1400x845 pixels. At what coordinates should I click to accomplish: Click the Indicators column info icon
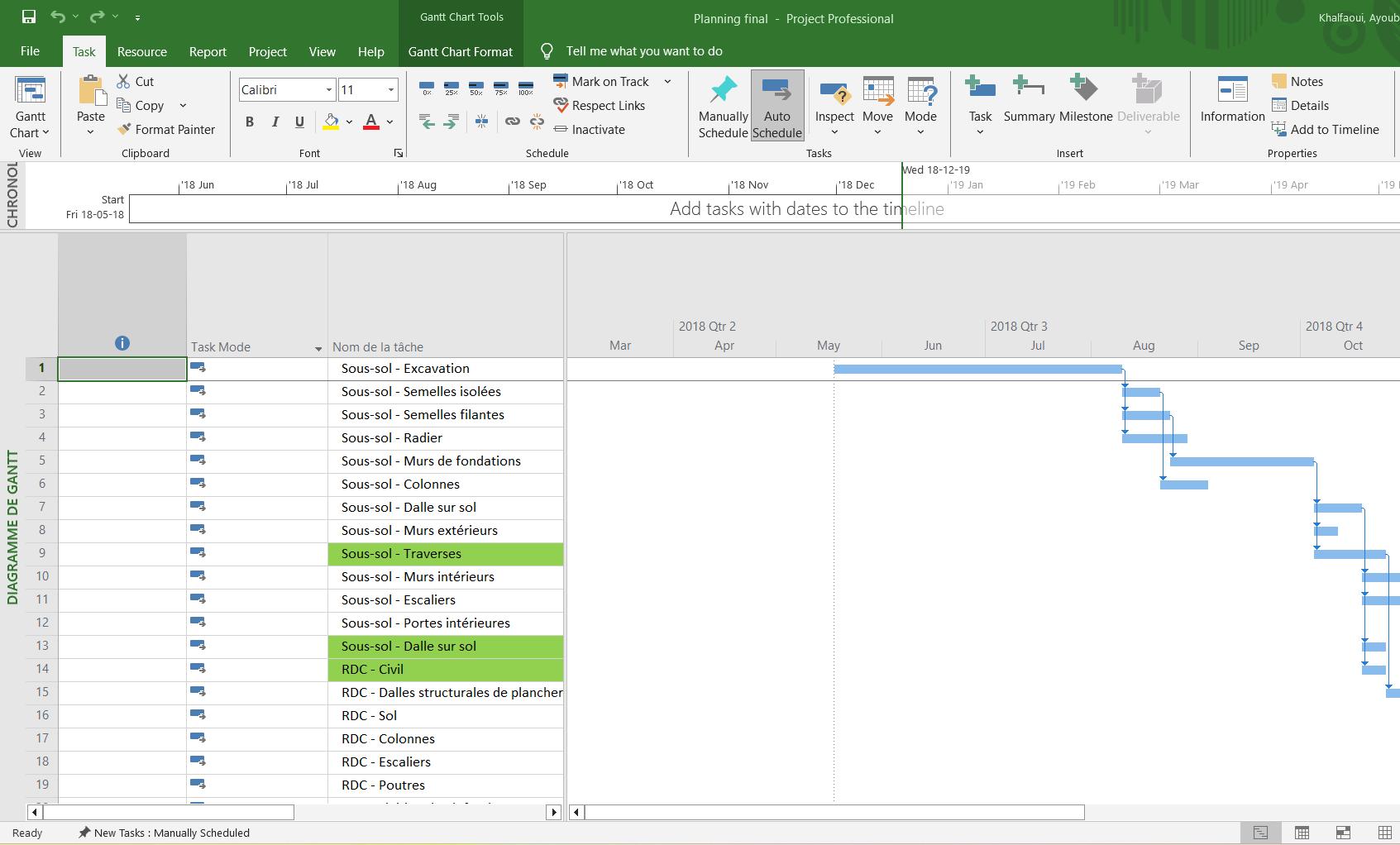[x=122, y=343]
